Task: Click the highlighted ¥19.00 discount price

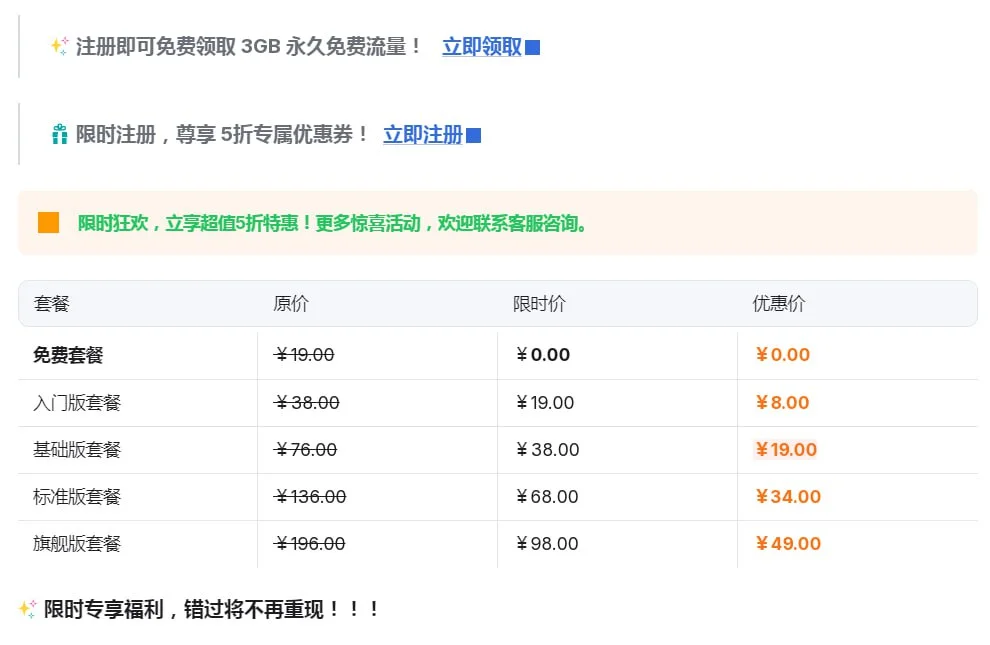Action: [786, 449]
